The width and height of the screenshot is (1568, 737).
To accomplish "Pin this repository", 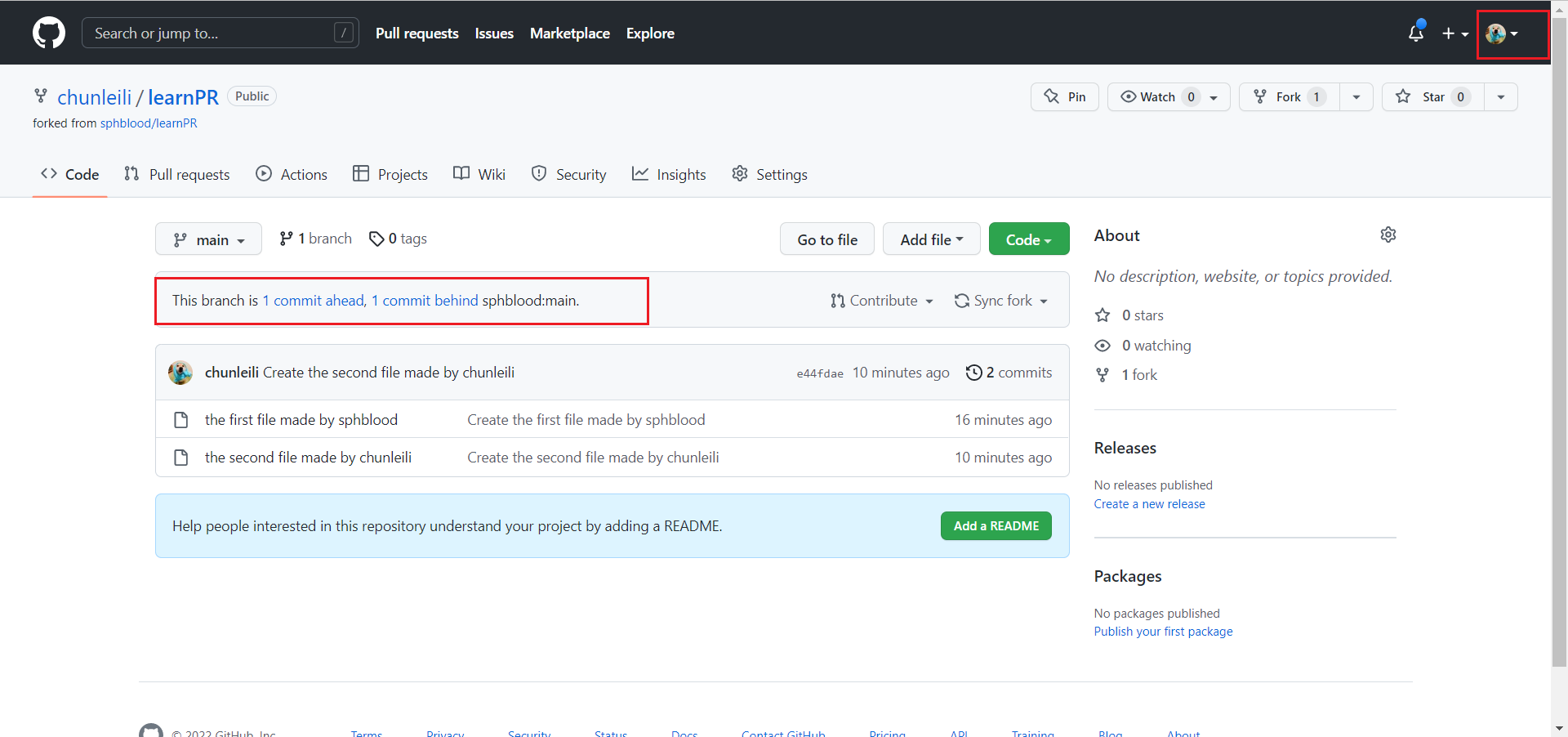I will (1065, 96).
